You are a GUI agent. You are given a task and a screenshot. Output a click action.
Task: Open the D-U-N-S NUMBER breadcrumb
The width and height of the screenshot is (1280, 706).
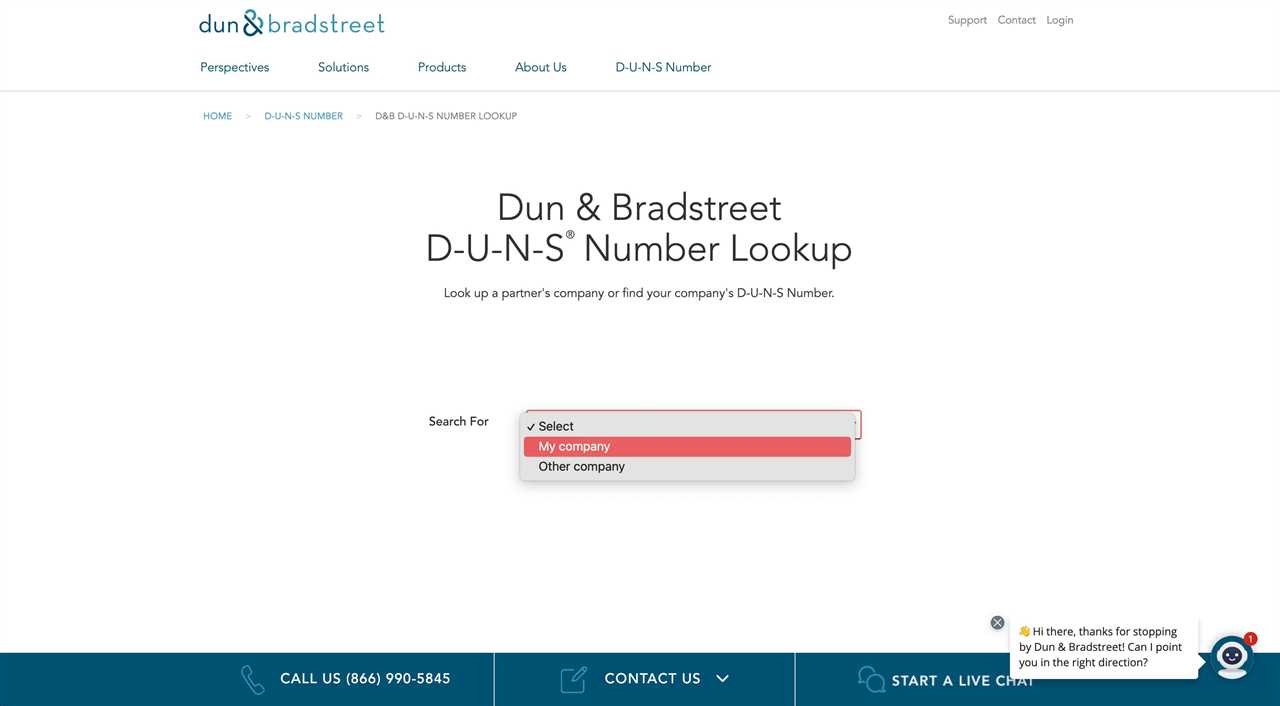pyautogui.click(x=303, y=116)
